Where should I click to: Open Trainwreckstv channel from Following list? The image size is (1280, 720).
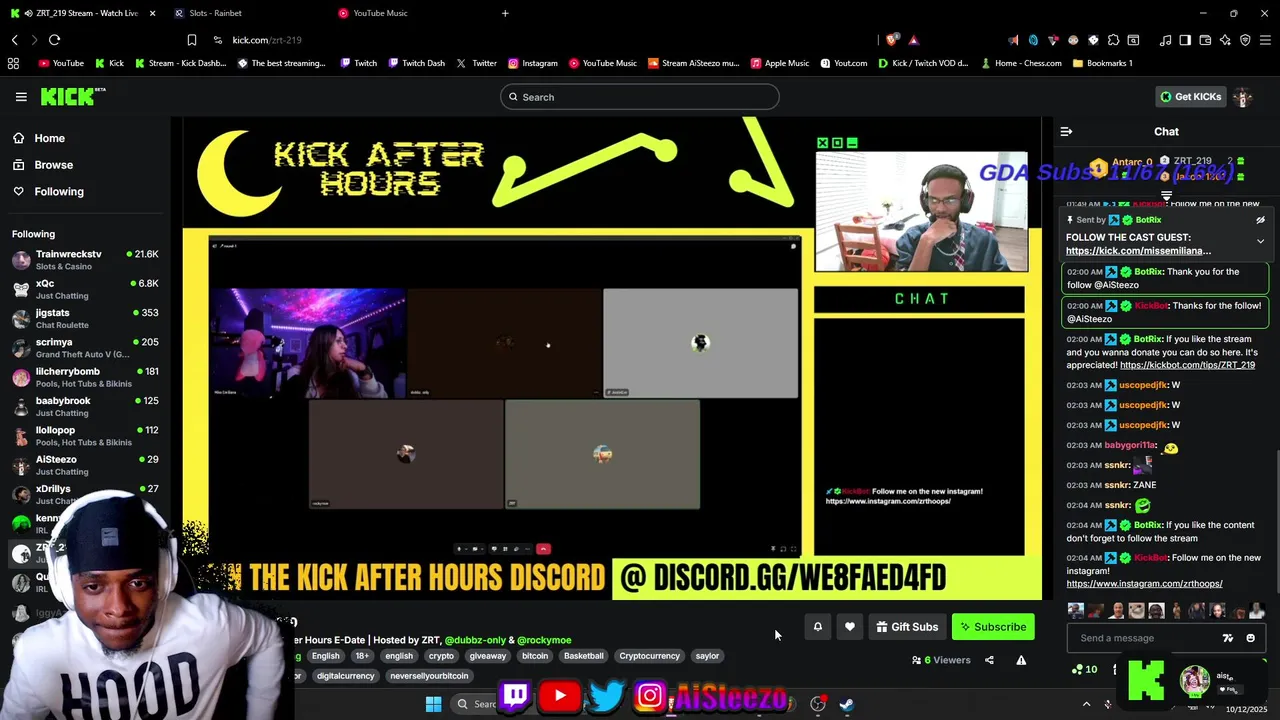(85, 260)
